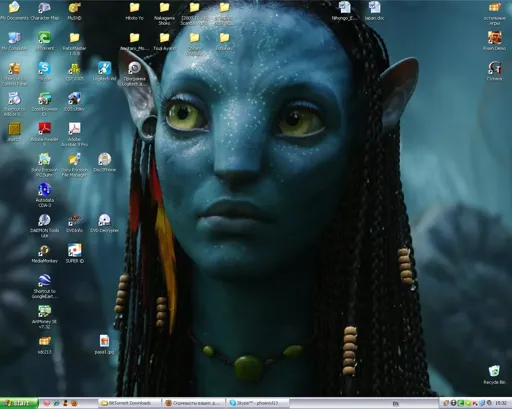The width and height of the screenshot is (512, 409).
Task: Select the Nakagawa Shoko folder
Action: [x=164, y=13]
